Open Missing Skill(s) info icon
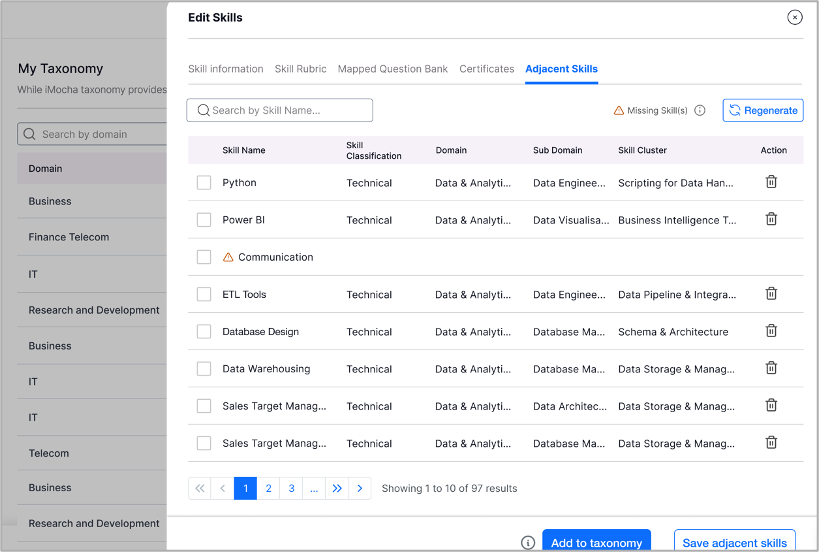 700,110
